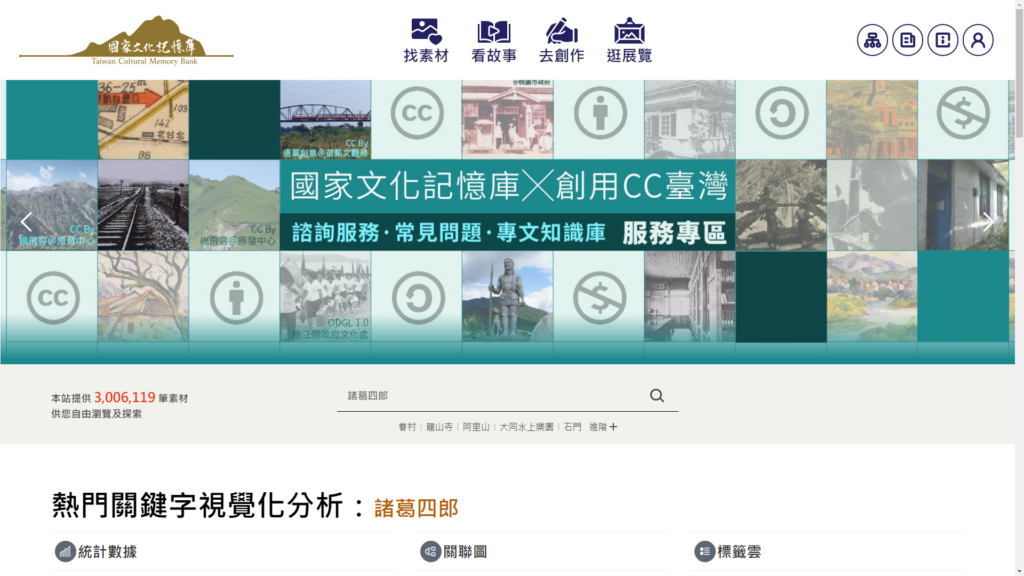Screen dimensions: 1024x576
Task: Click the 找素材 navigation icon
Action: (x=426, y=41)
